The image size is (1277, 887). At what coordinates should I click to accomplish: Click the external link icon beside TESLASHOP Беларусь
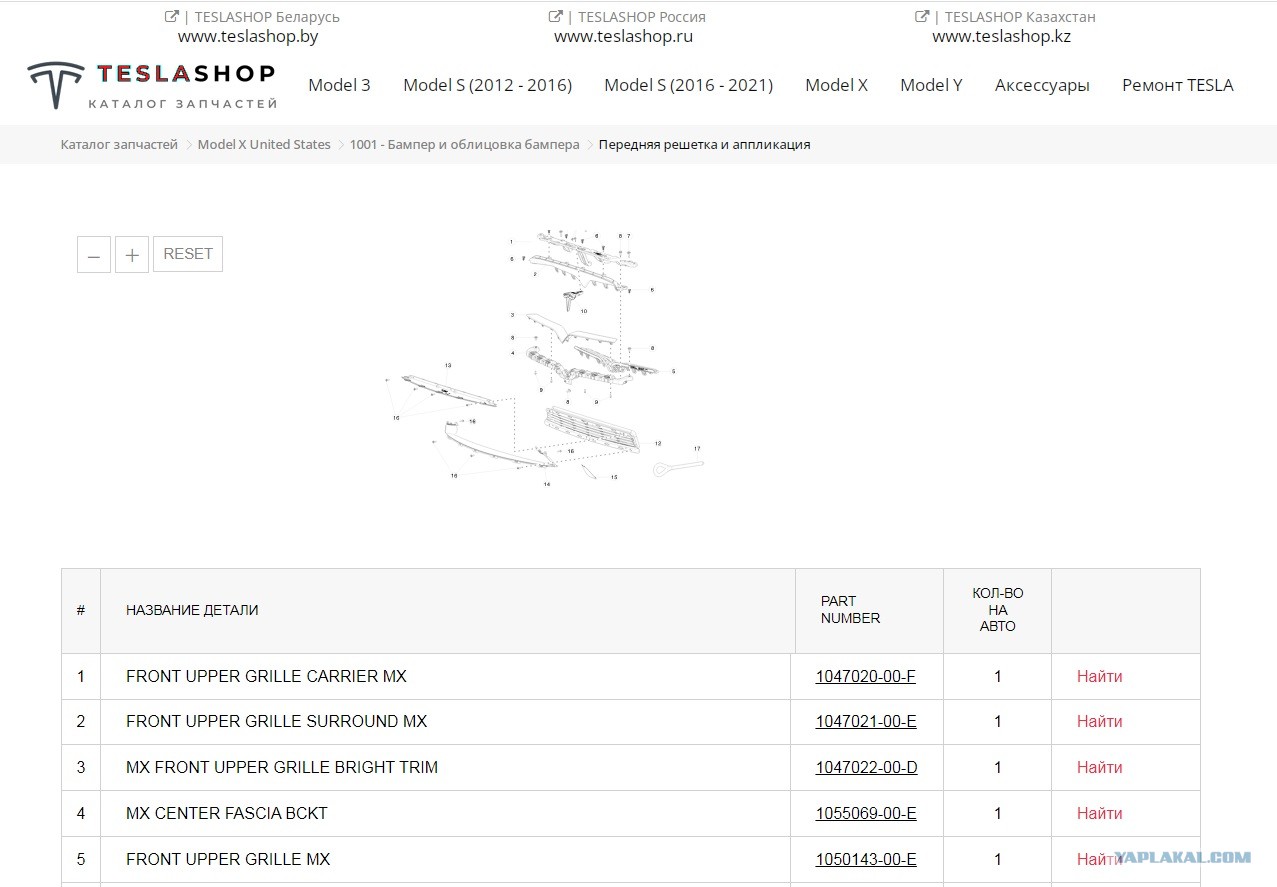172,17
